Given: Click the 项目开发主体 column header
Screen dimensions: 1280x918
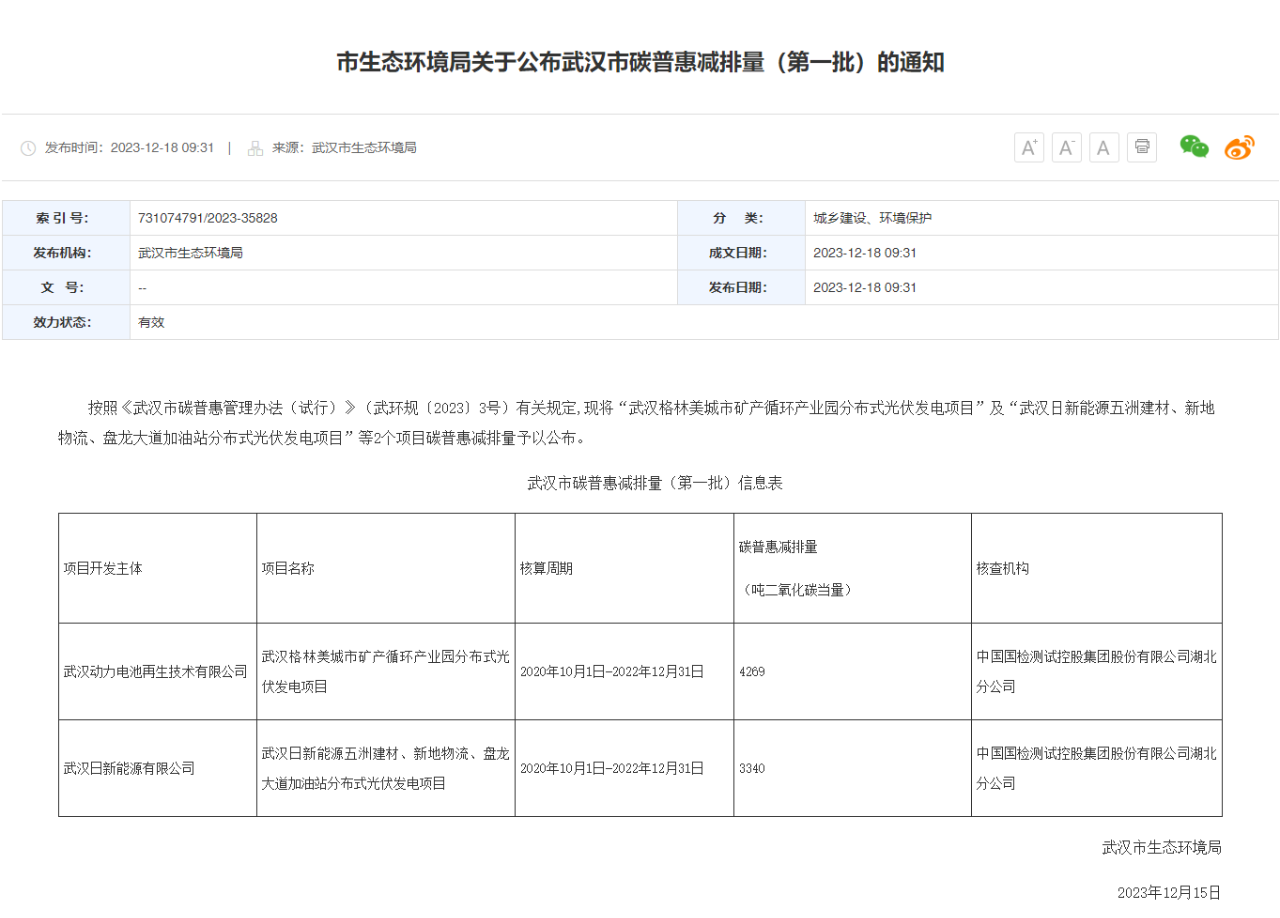Looking at the screenshot, I should pyautogui.click(x=103, y=568).
